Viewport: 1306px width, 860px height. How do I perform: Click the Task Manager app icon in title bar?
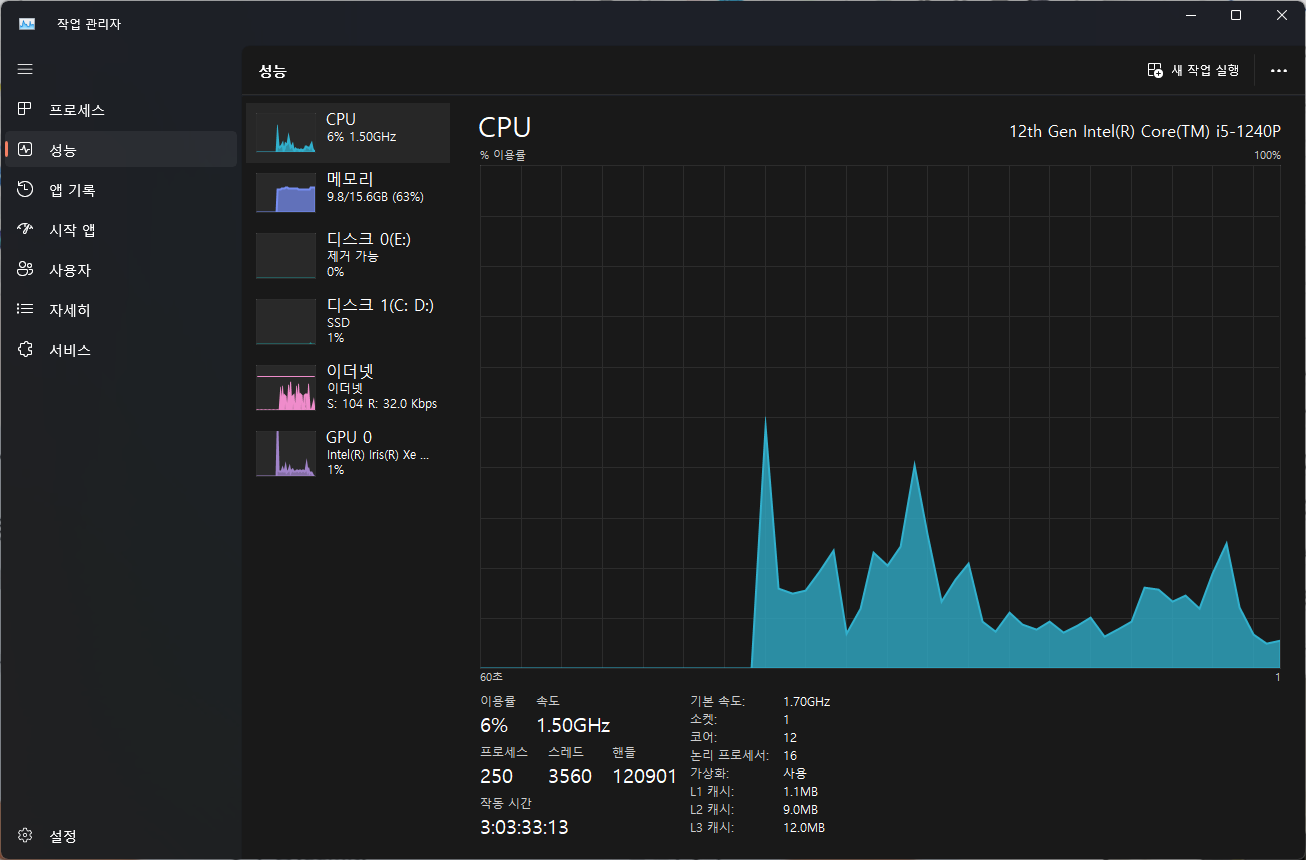(27, 24)
